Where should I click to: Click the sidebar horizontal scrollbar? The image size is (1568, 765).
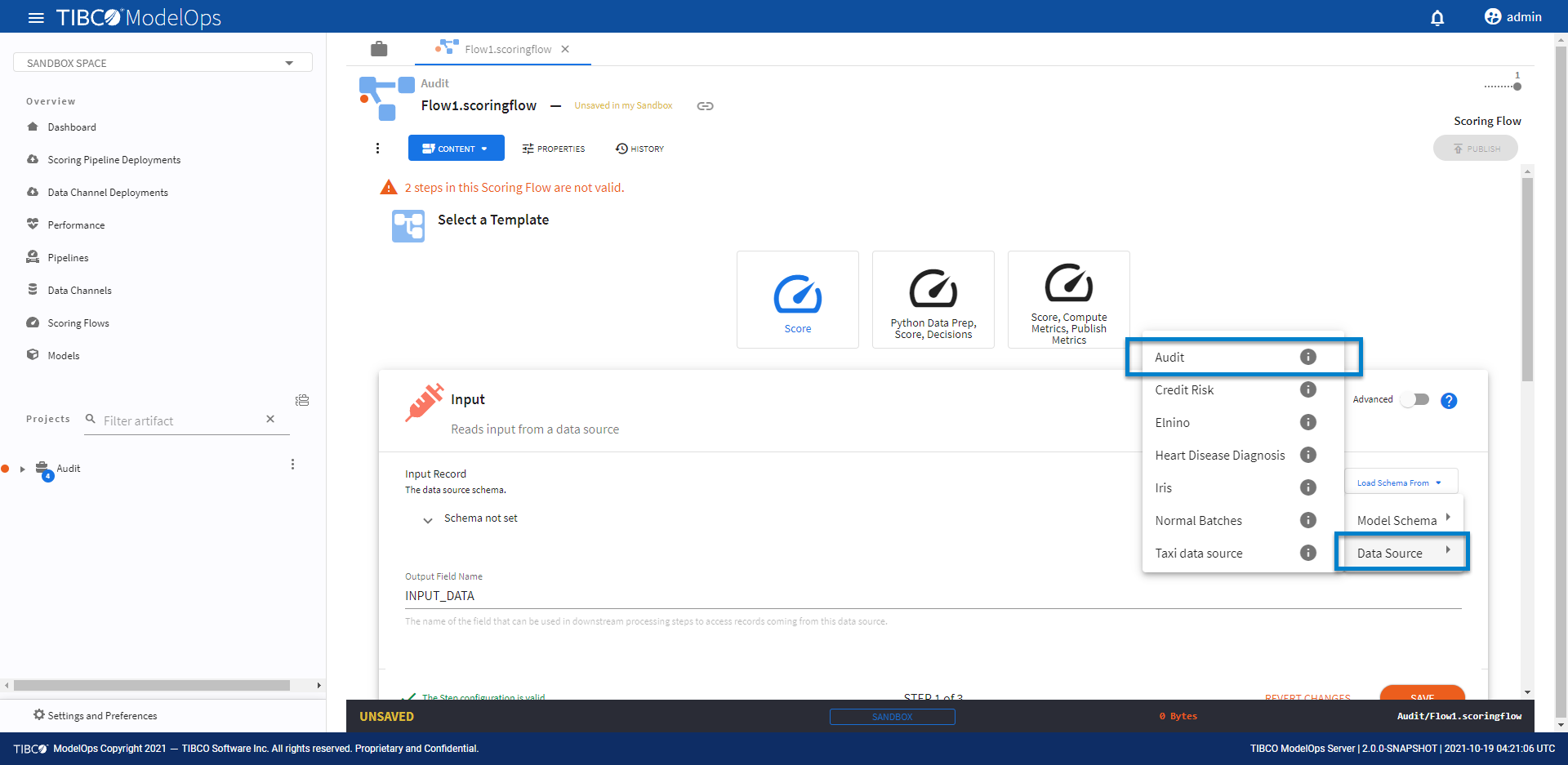pyautogui.click(x=152, y=686)
